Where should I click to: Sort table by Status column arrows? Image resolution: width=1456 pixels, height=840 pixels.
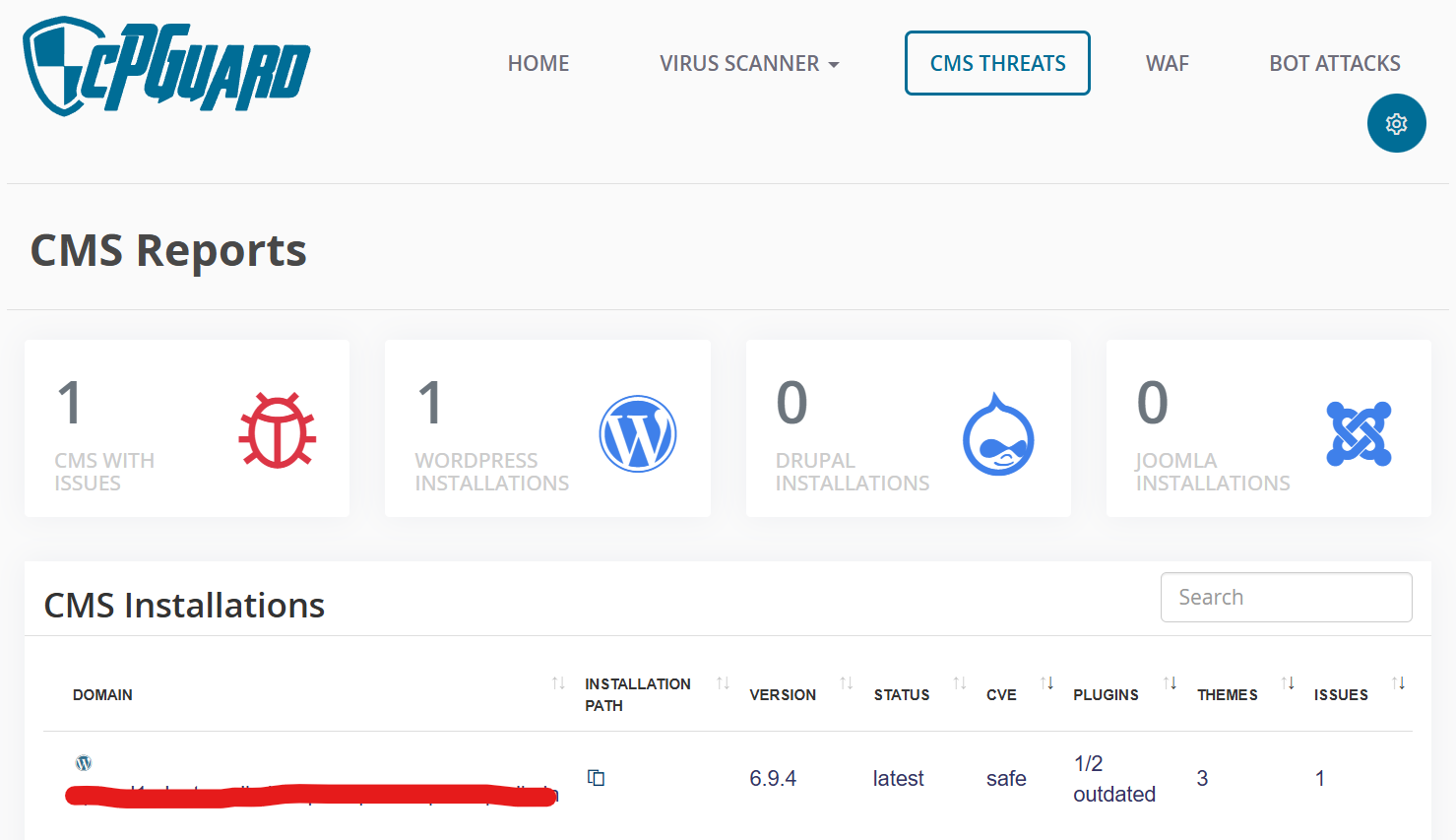(x=960, y=683)
